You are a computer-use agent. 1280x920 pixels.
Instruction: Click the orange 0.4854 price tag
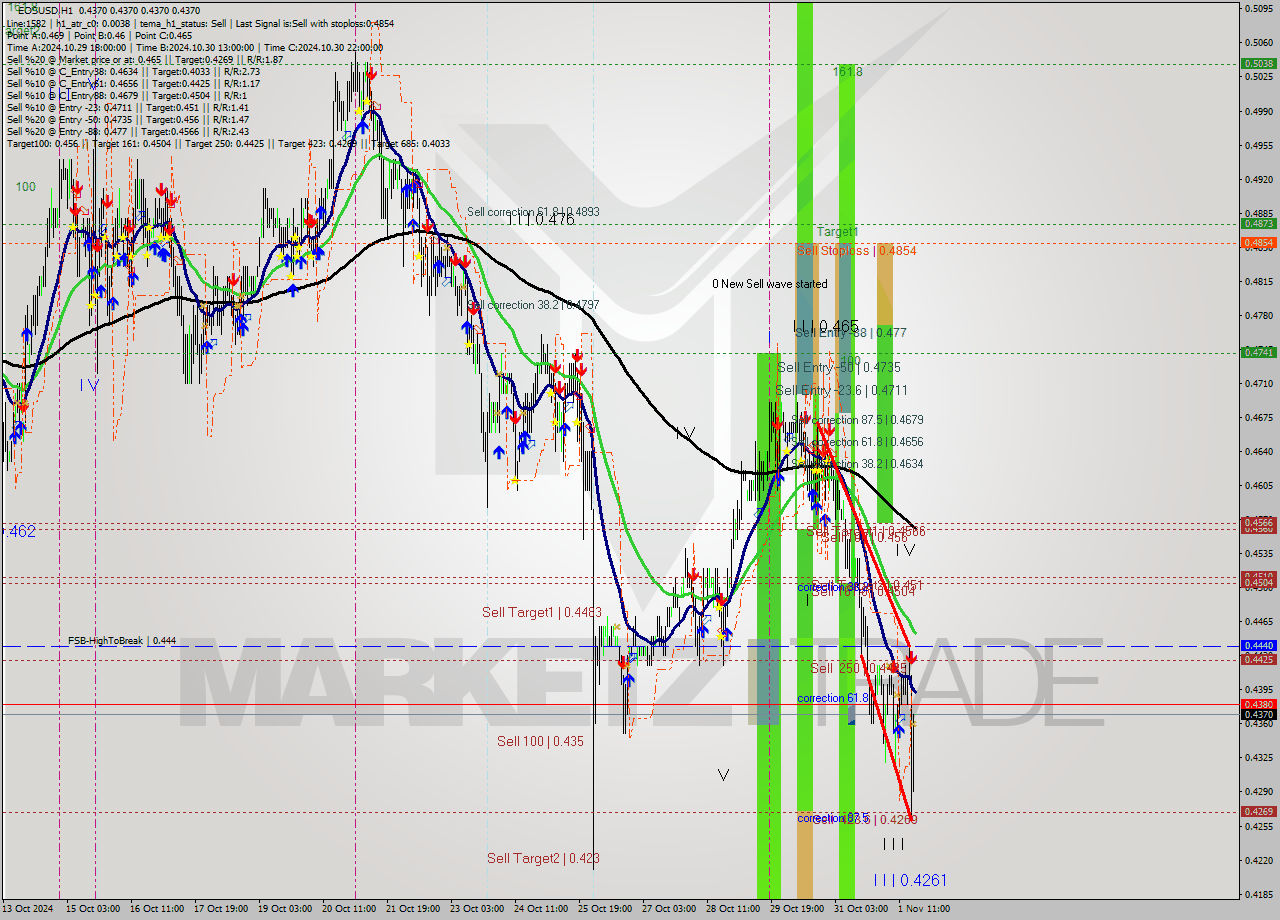(1258, 243)
